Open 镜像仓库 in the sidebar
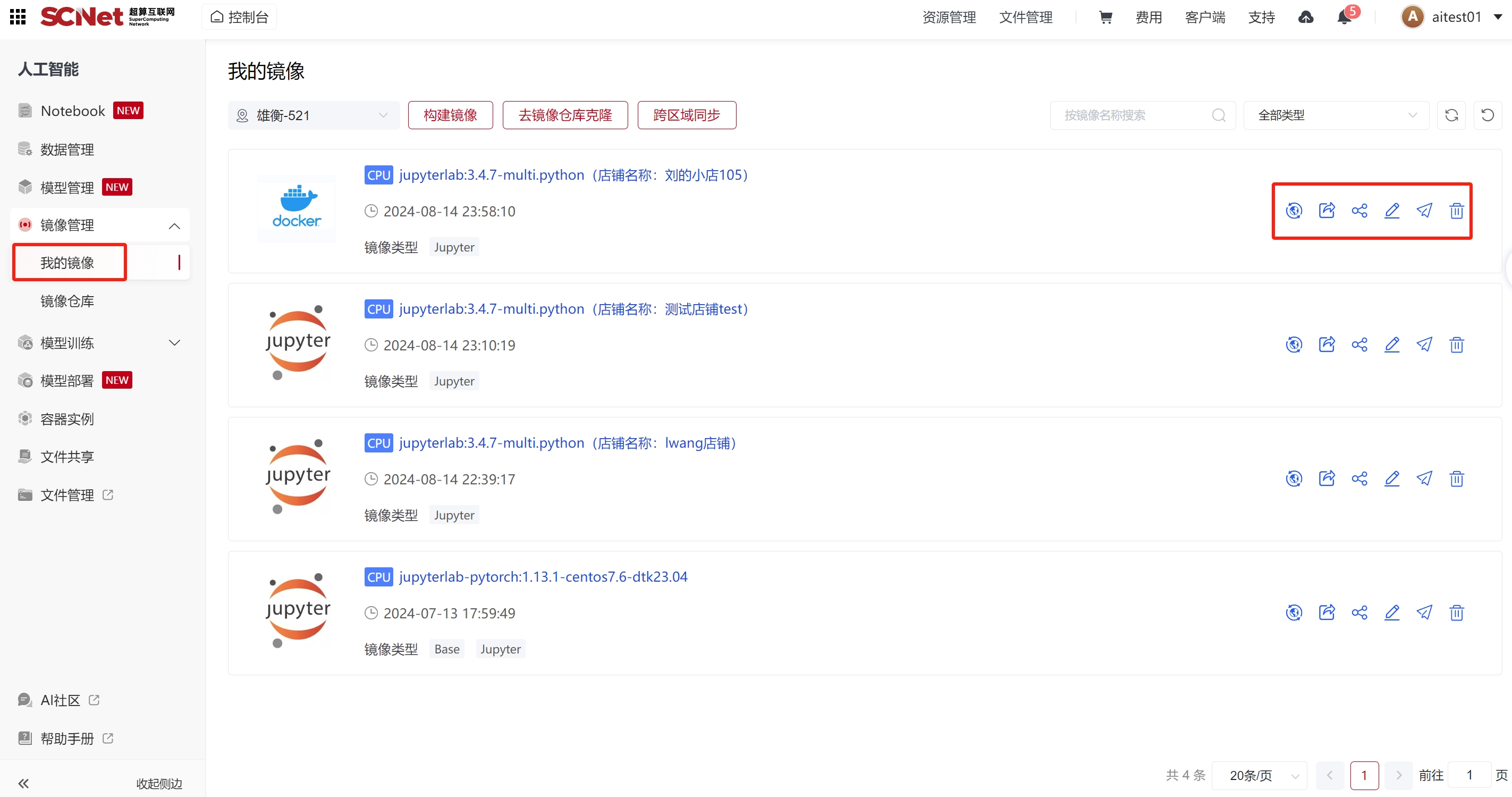1512x797 pixels. pyautogui.click(x=67, y=301)
